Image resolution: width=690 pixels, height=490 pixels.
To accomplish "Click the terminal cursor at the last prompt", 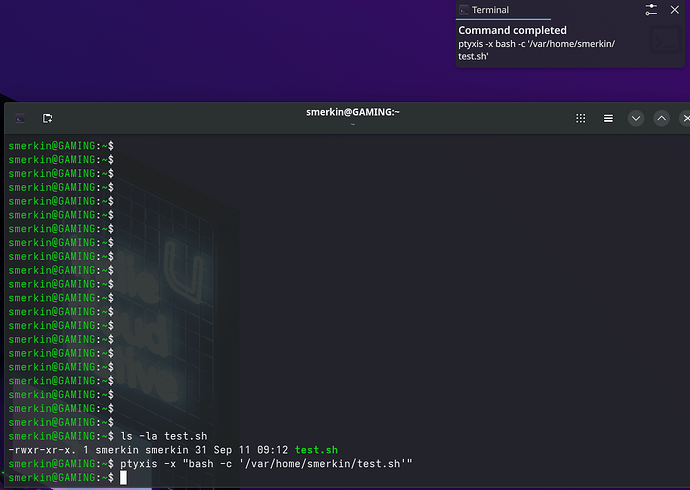I will tap(123, 478).
